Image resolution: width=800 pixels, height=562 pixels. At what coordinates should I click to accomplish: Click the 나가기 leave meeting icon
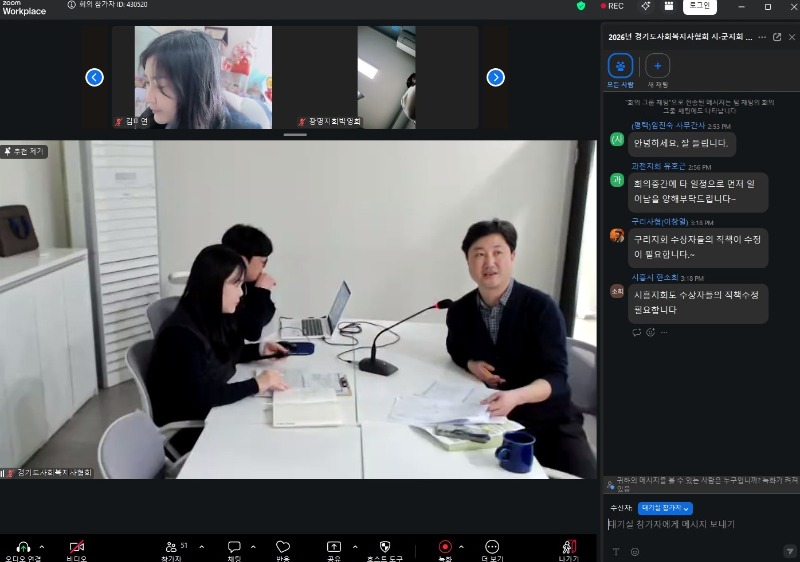(569, 547)
